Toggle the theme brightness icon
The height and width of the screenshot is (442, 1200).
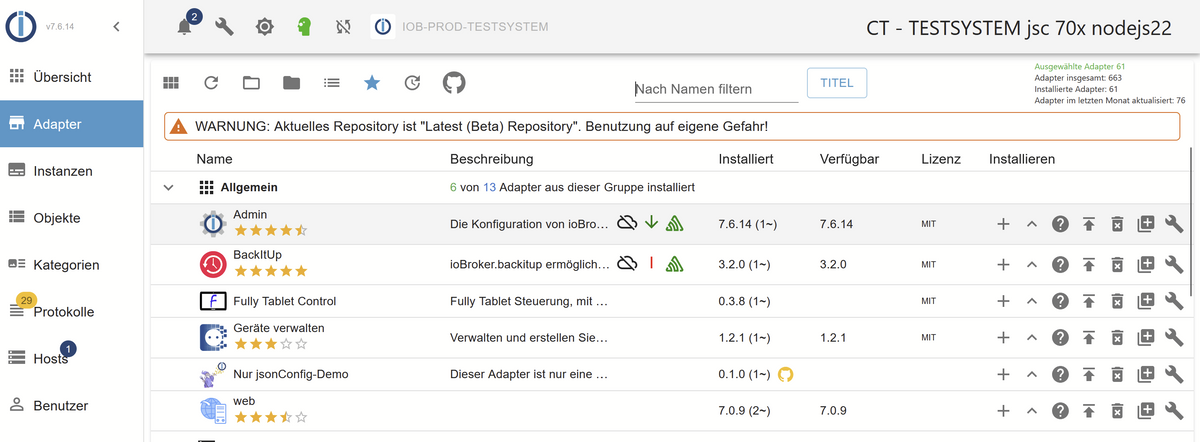click(x=264, y=27)
